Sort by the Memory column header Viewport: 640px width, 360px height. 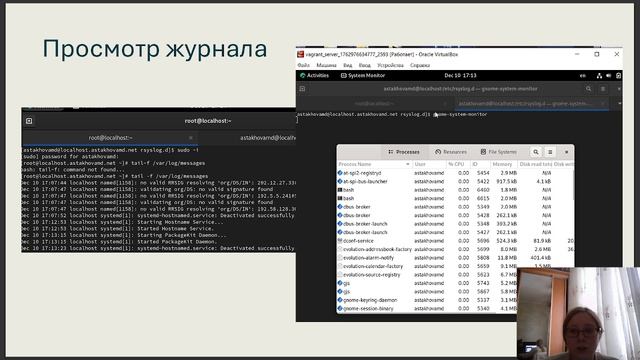(x=504, y=164)
